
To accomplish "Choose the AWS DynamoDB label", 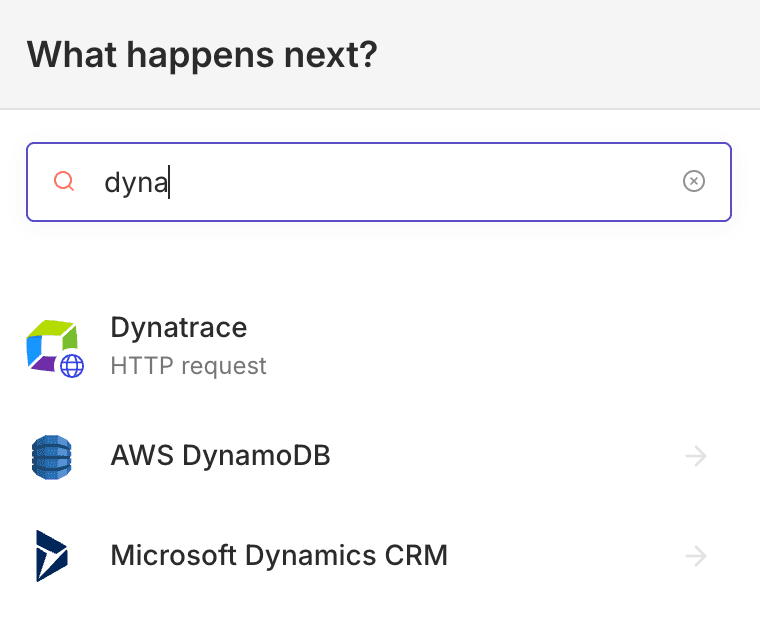I will pyautogui.click(x=220, y=457).
